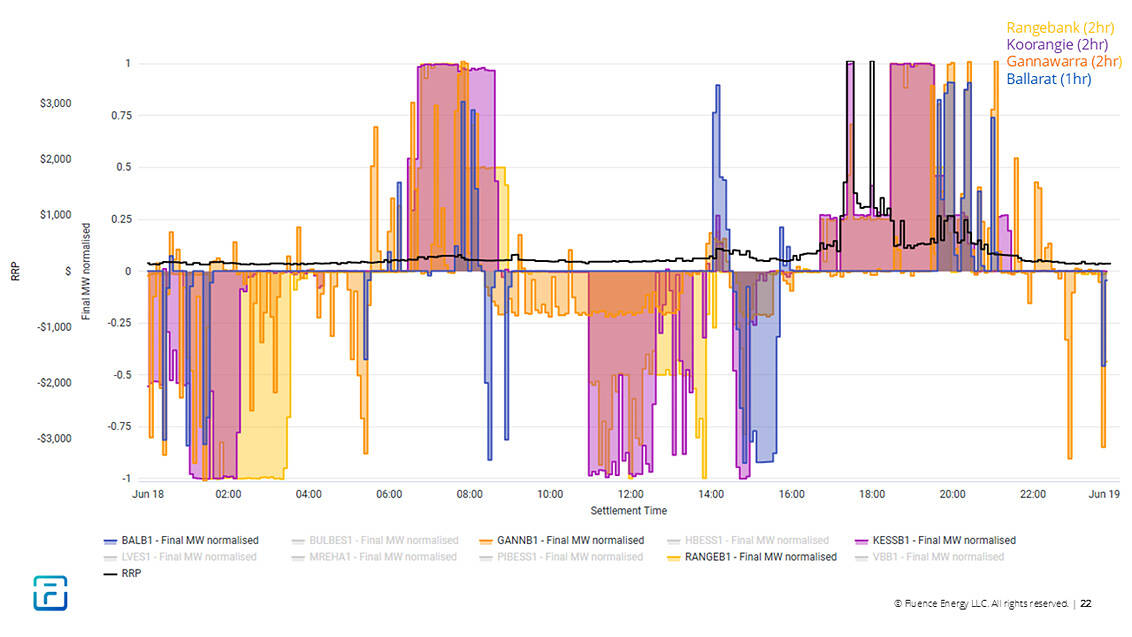Toggle the PIBESS1 Final MW normalised series
This screenshot has width=1132, height=637.
click(570, 557)
